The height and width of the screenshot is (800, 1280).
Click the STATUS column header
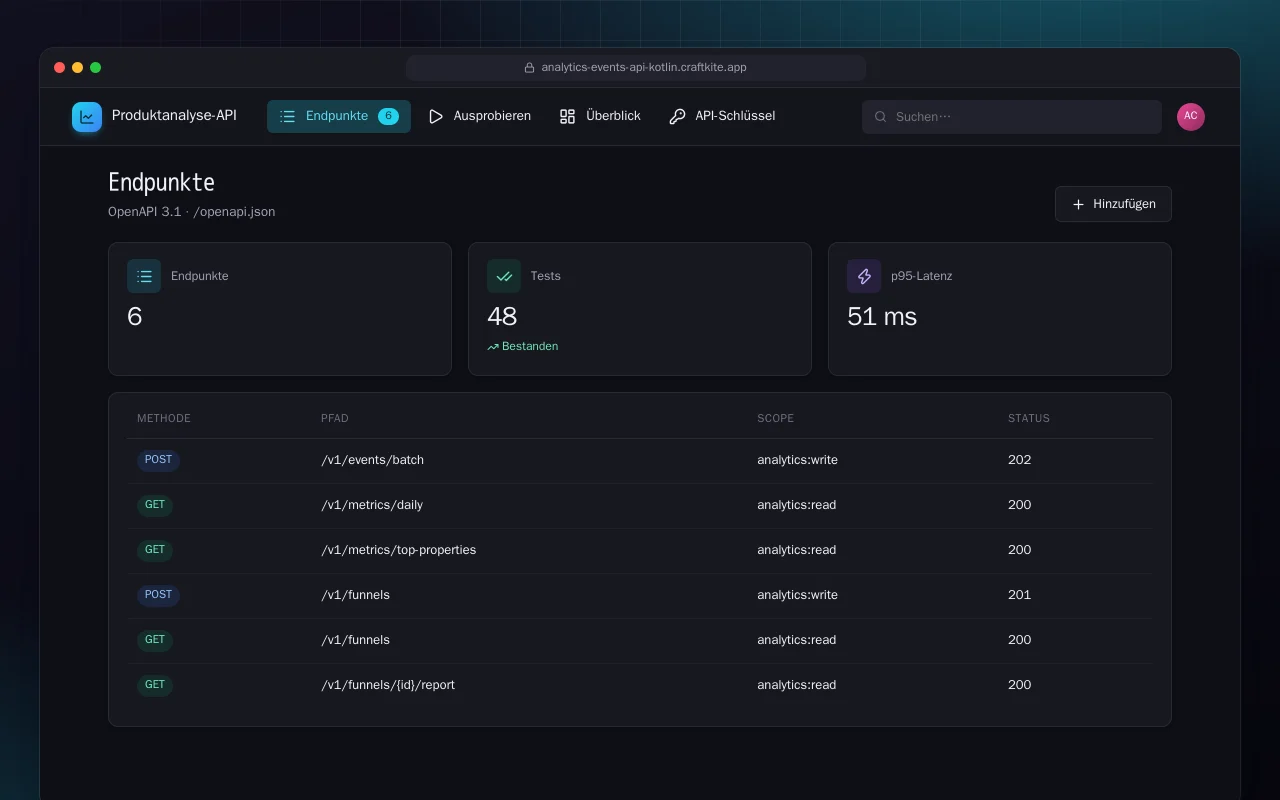[x=1029, y=418]
